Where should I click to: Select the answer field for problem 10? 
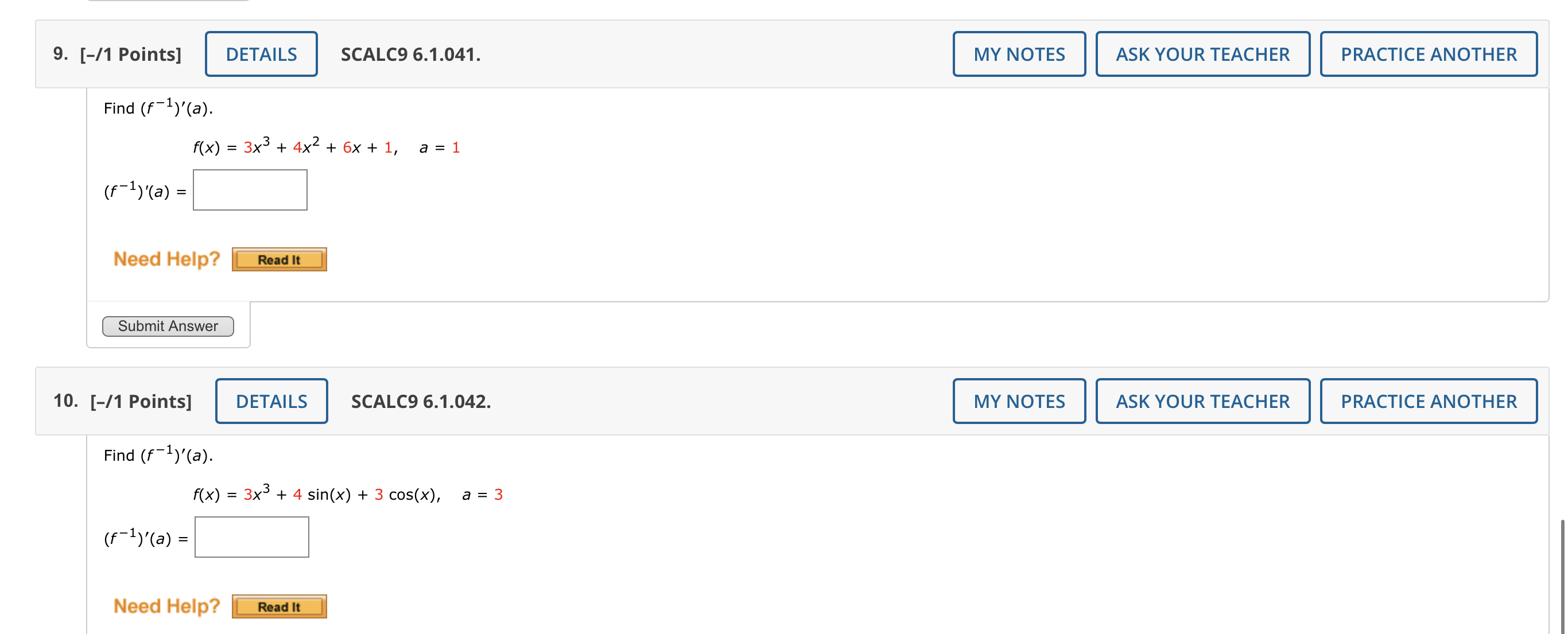251,536
